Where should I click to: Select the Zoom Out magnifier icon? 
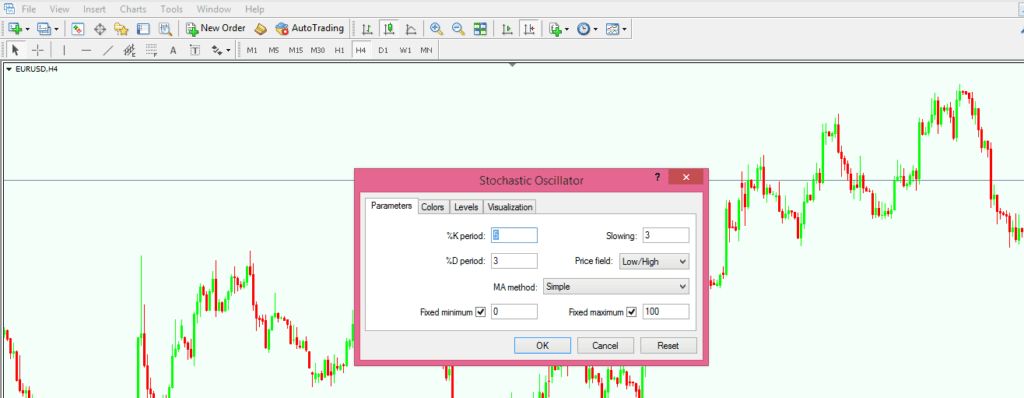coord(458,29)
